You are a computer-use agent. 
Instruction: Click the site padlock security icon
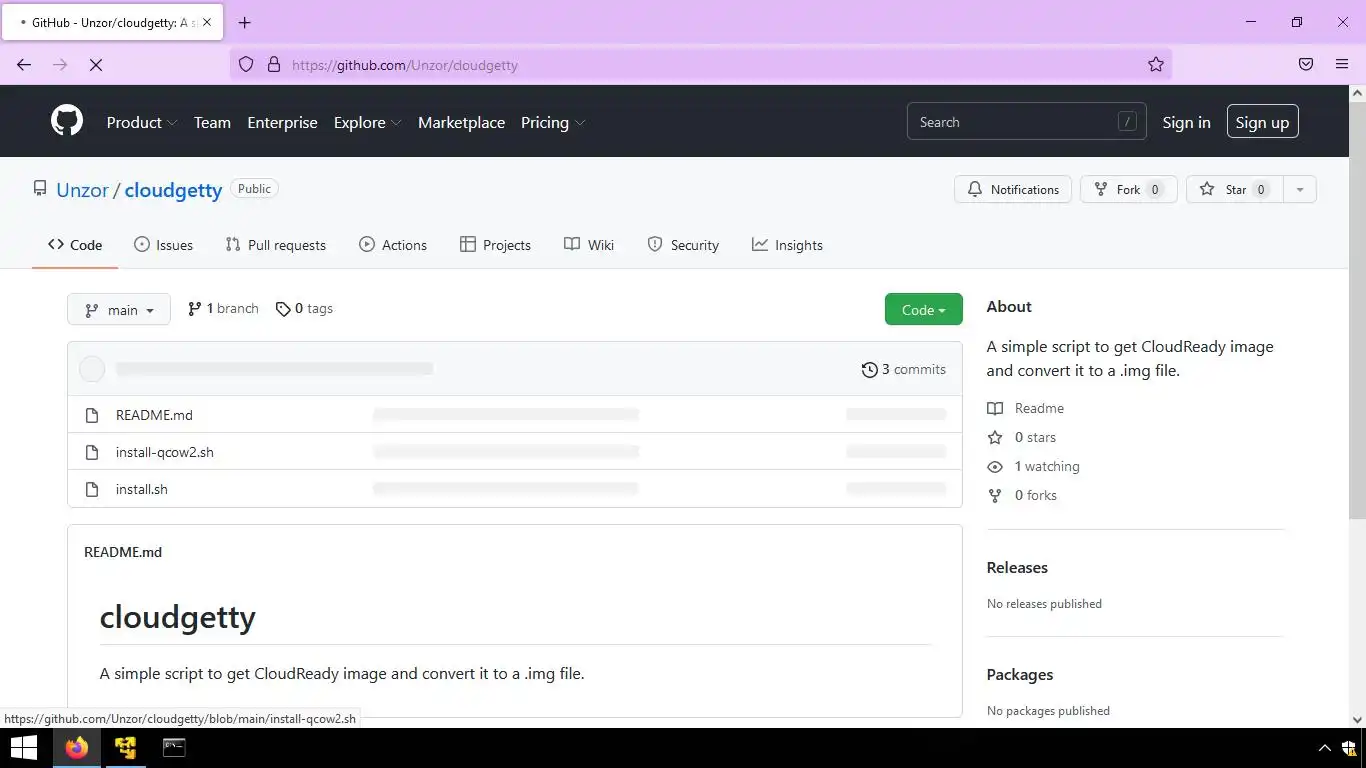pyautogui.click(x=273, y=64)
